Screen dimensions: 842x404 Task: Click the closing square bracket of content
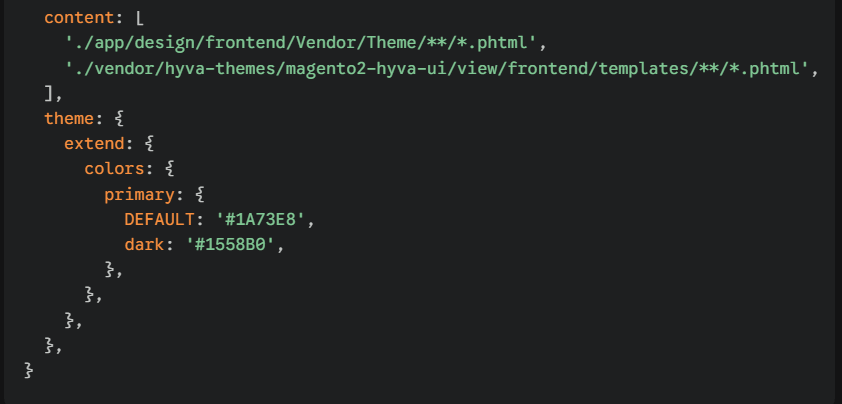(x=48, y=93)
